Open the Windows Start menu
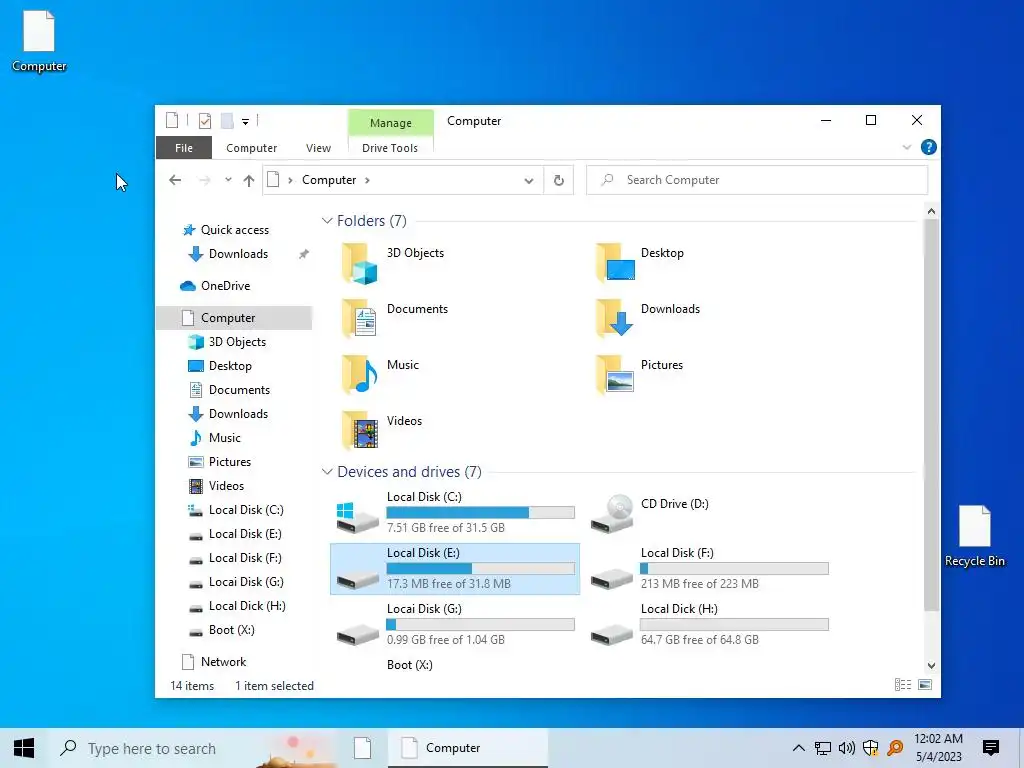 point(24,748)
